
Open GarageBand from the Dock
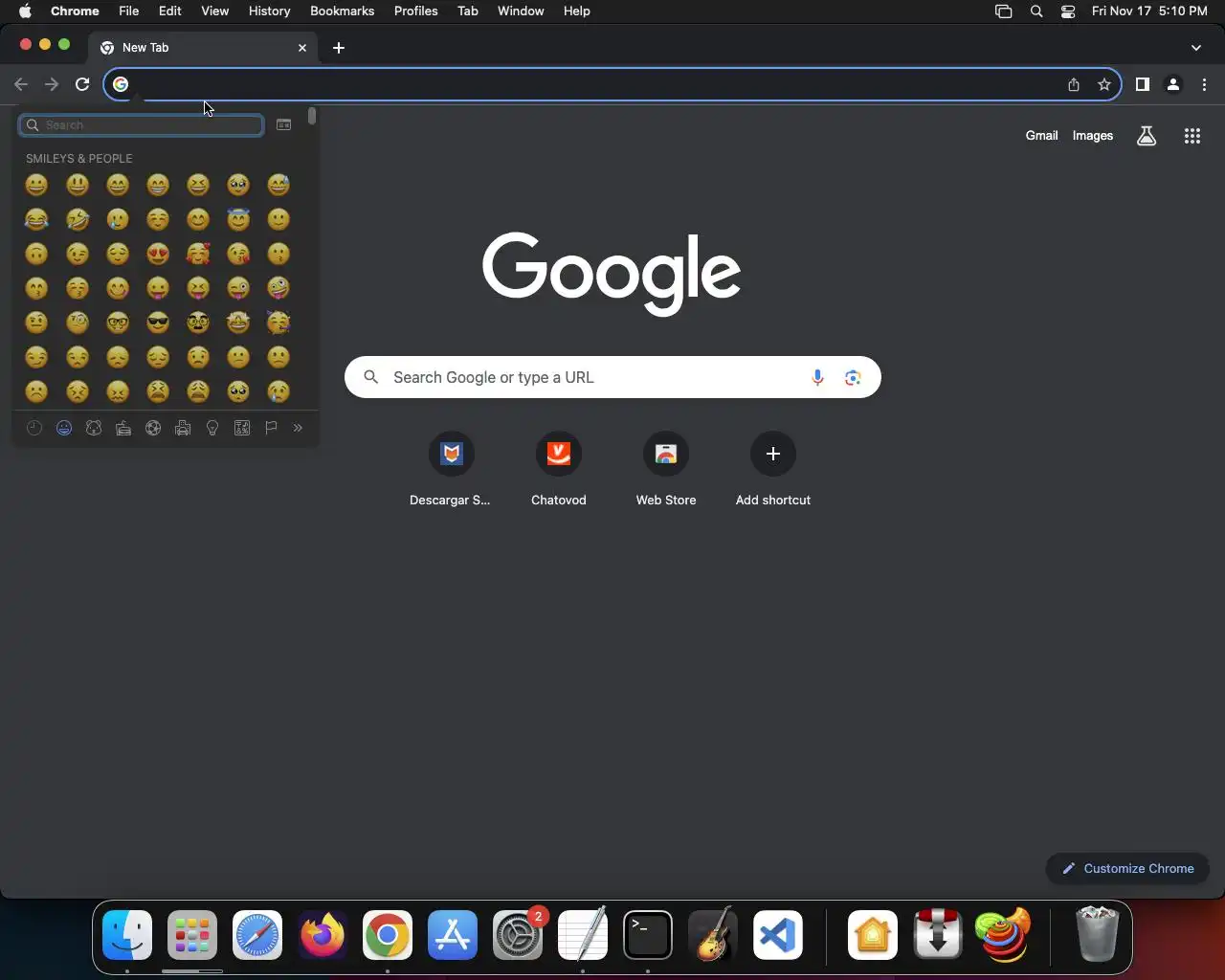click(x=713, y=935)
